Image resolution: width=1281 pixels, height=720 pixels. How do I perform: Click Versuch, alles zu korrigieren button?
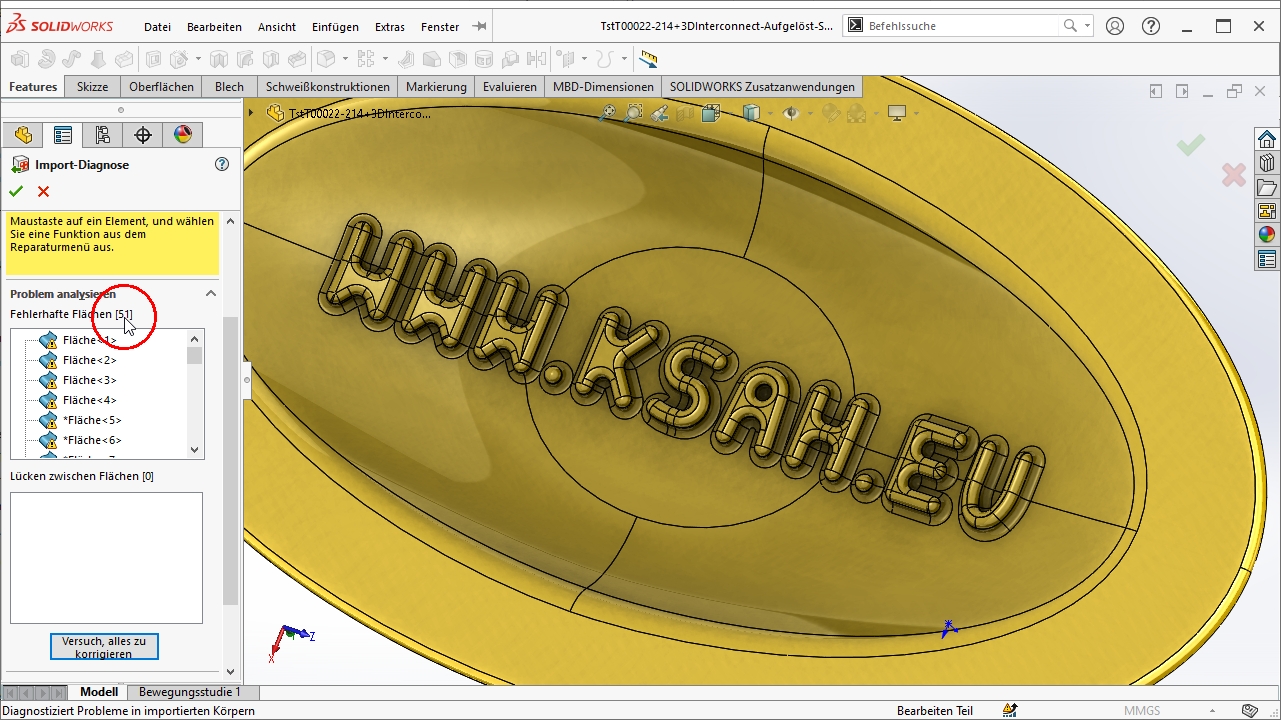point(104,647)
